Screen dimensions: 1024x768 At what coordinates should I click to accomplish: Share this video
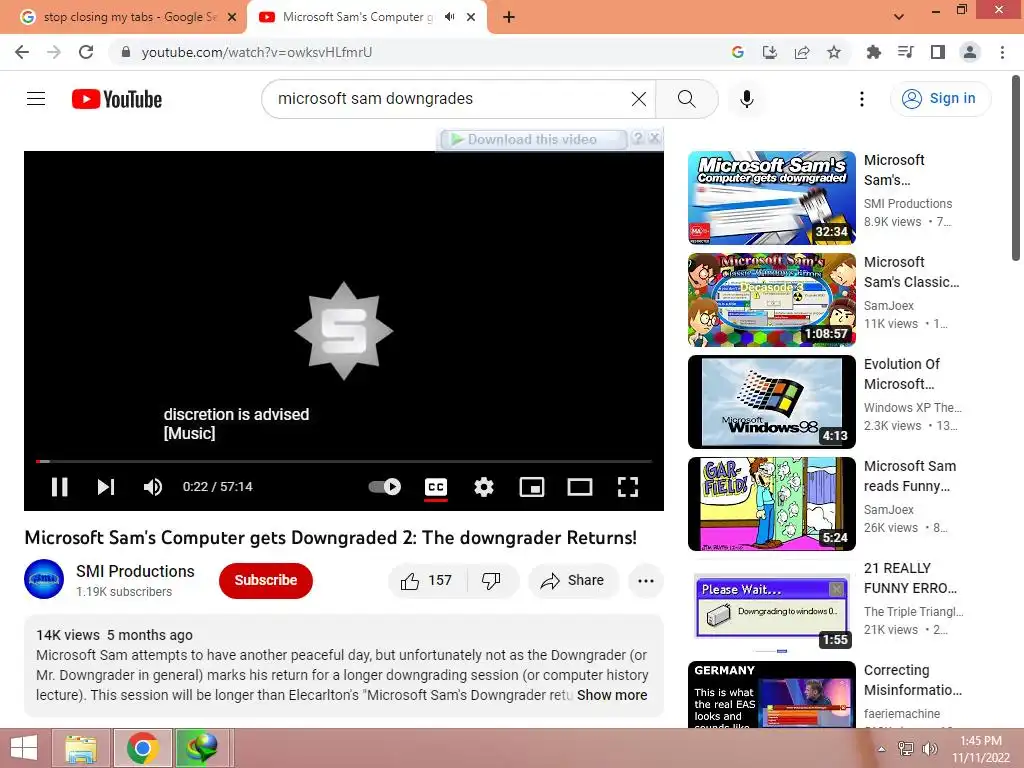[x=573, y=581]
